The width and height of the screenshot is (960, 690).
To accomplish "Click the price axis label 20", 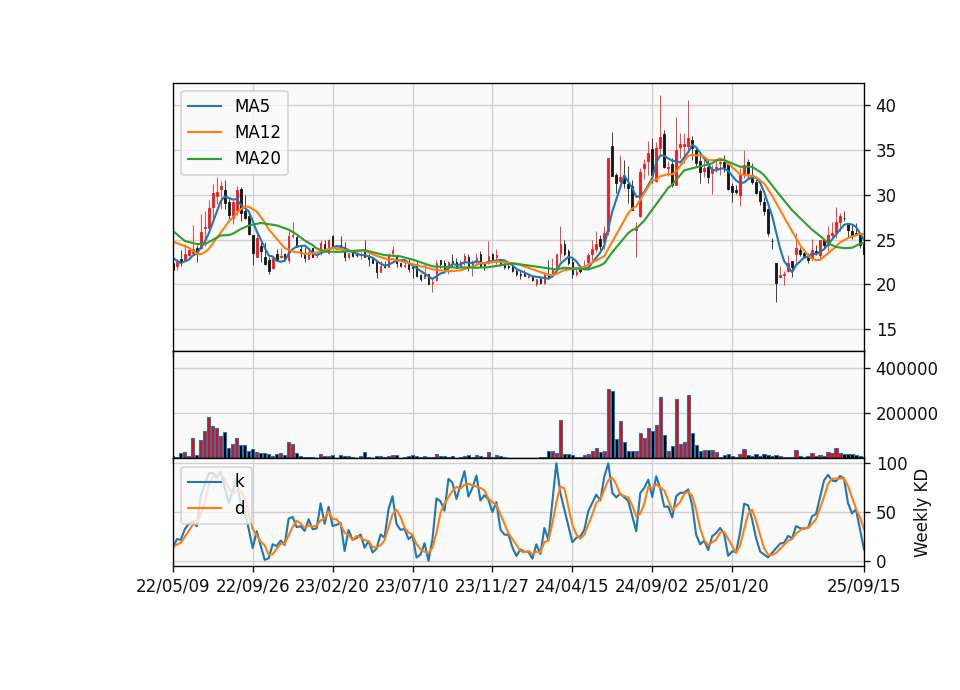I will point(885,285).
